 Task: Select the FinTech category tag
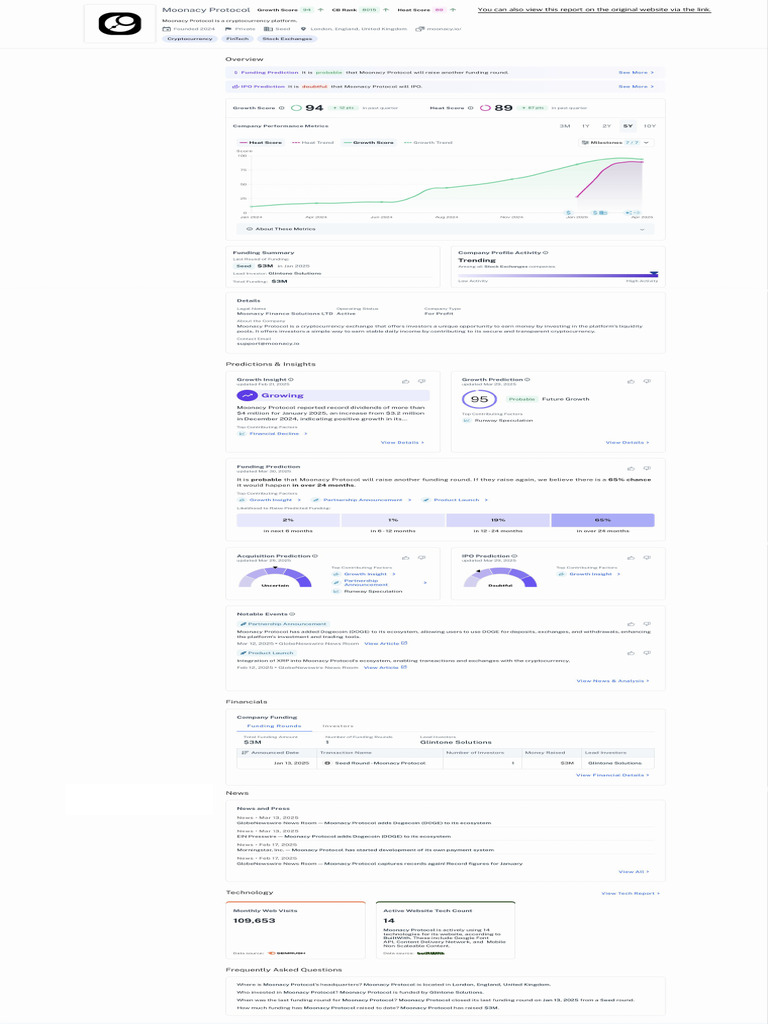click(x=237, y=39)
